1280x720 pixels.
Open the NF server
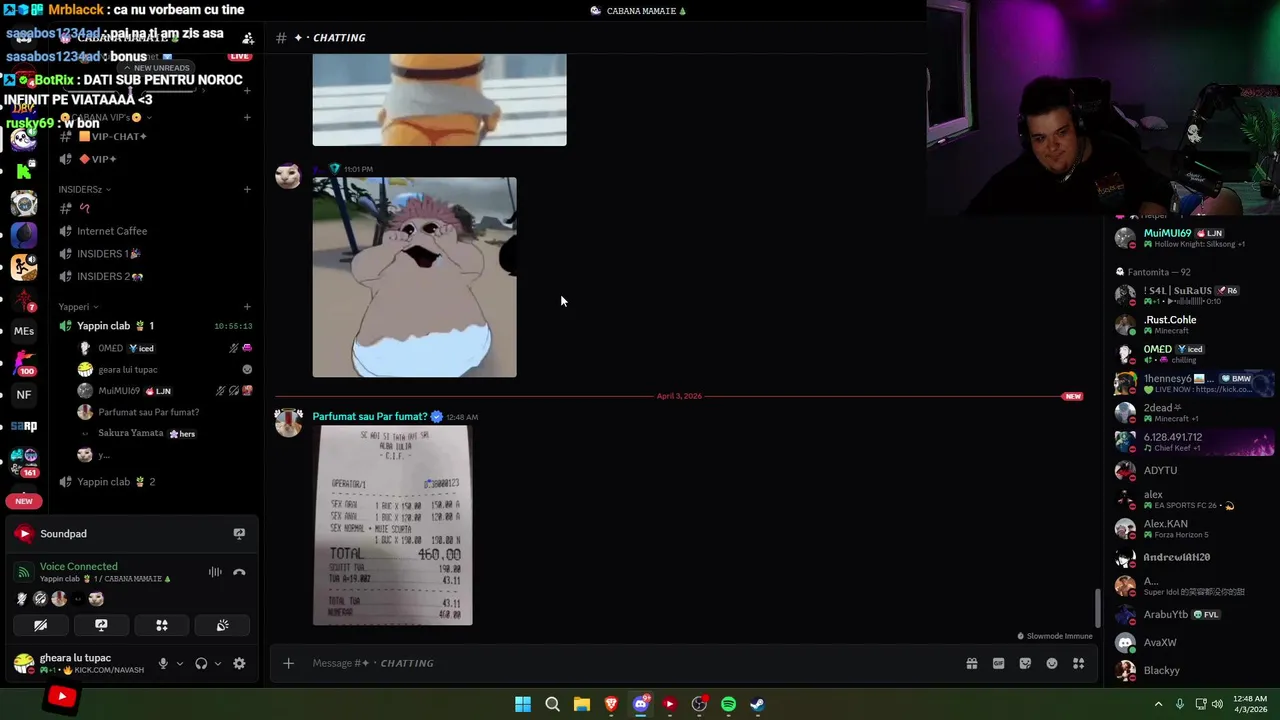click(x=24, y=394)
